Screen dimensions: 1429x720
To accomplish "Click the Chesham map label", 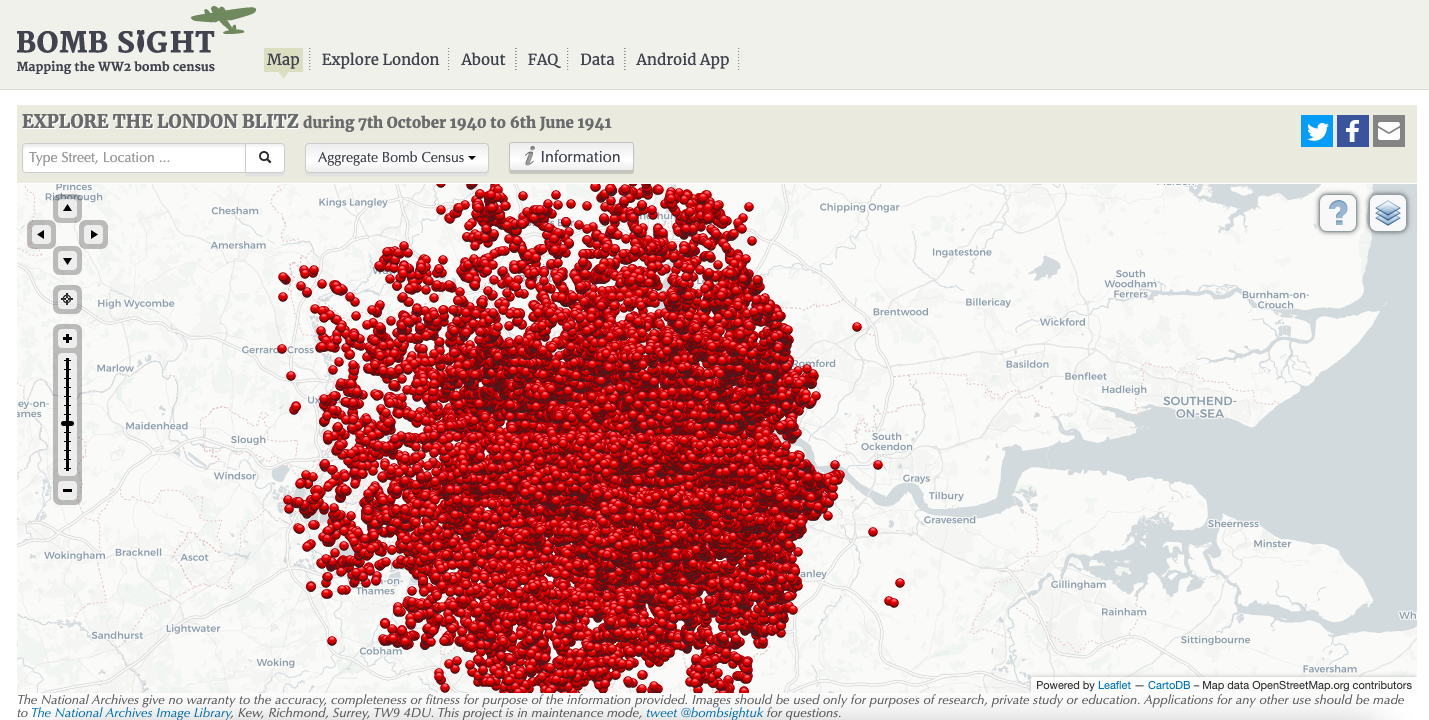I will 235,211.
